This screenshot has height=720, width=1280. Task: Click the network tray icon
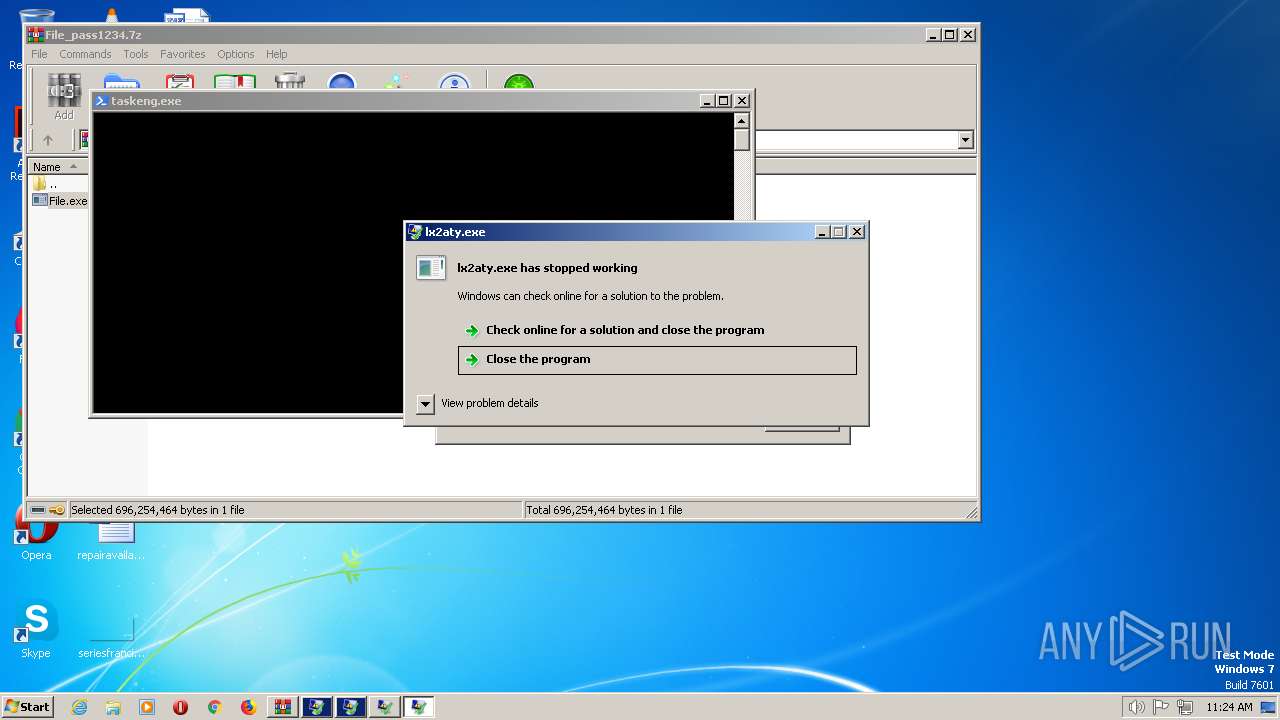pos(1186,707)
